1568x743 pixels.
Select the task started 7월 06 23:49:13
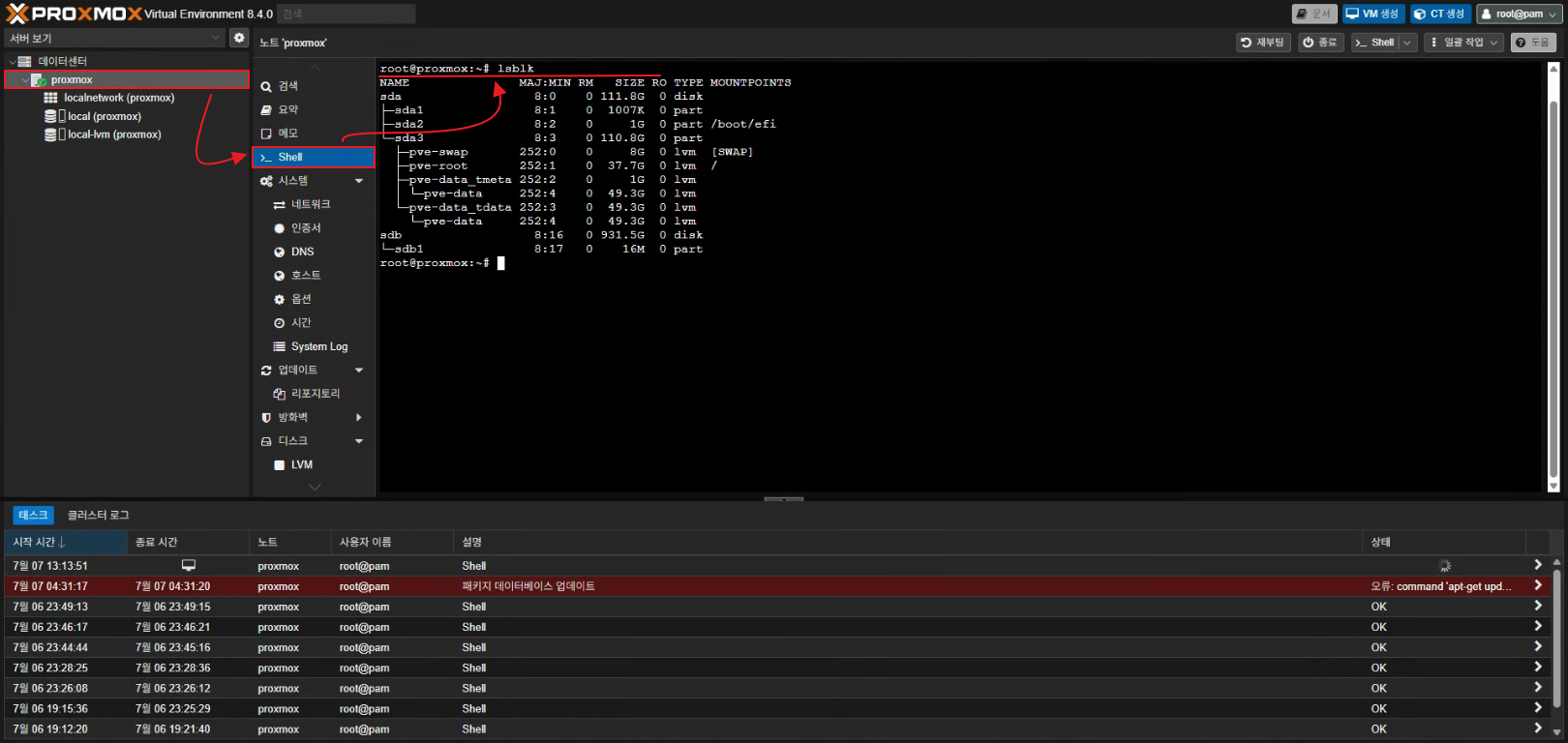coord(779,607)
